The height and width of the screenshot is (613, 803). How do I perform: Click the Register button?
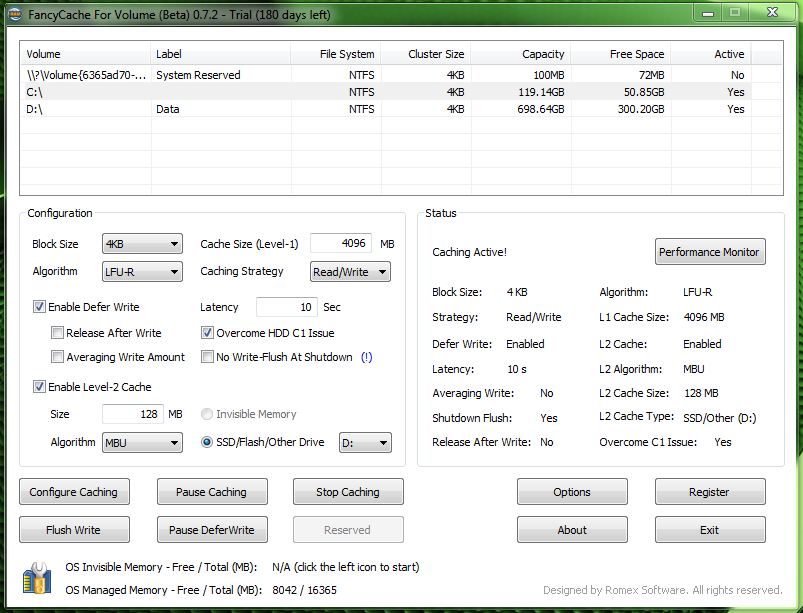pos(710,492)
